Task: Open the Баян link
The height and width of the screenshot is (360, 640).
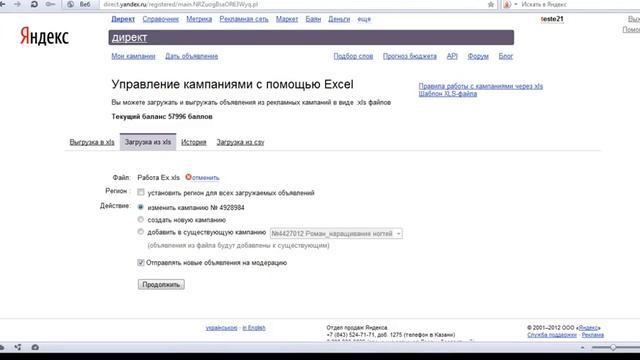Action: click(313, 19)
